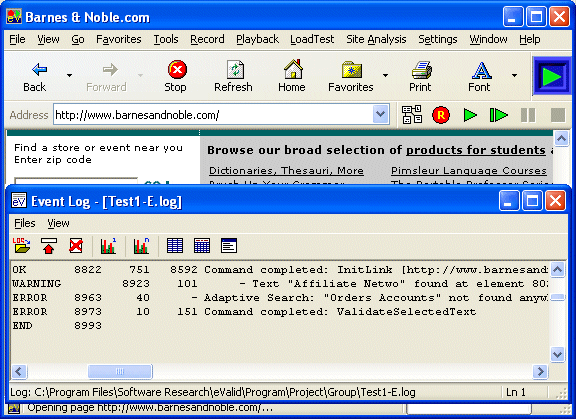
Task: Close the Event Log window
Action: point(555,201)
